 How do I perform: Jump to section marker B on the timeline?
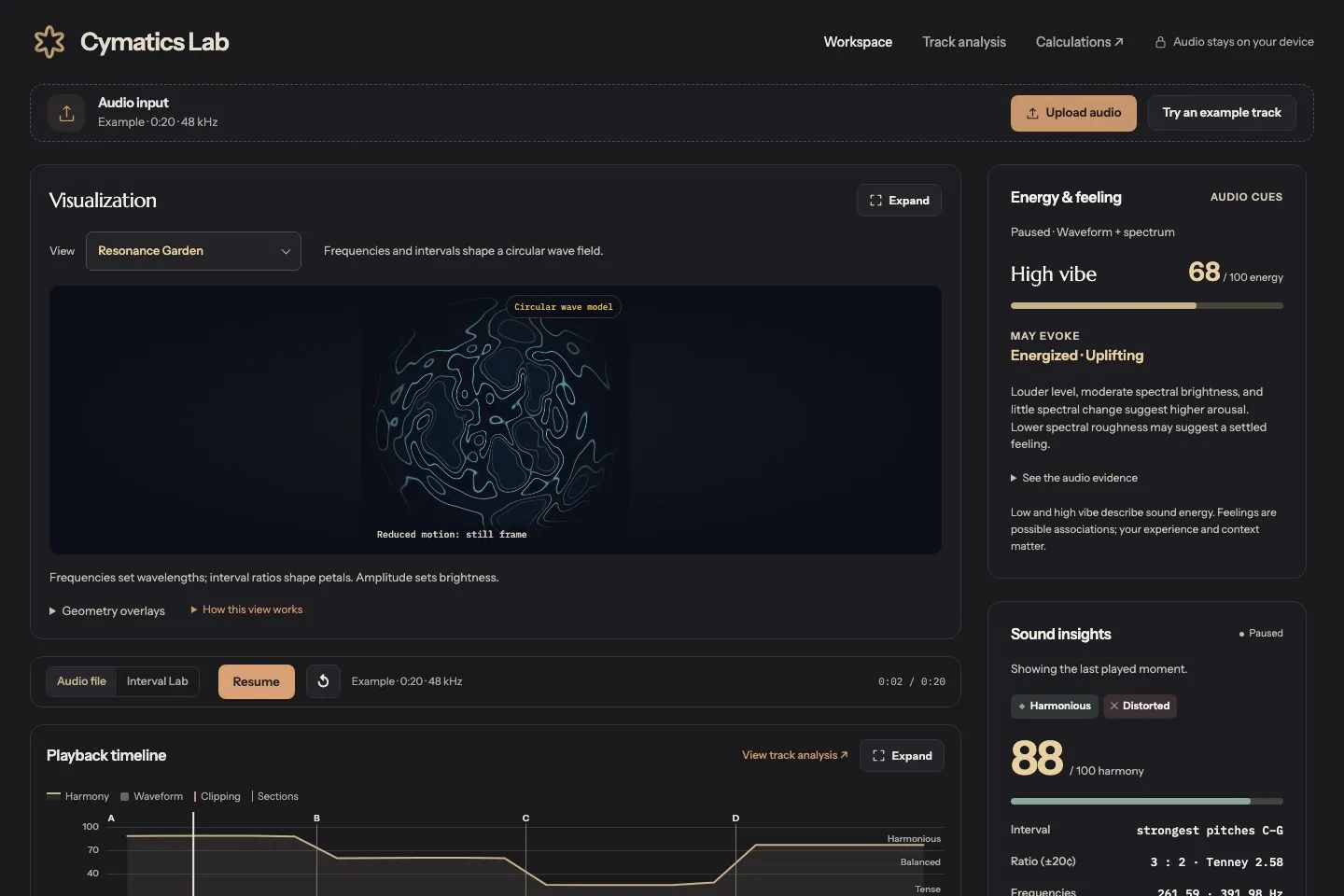click(316, 819)
